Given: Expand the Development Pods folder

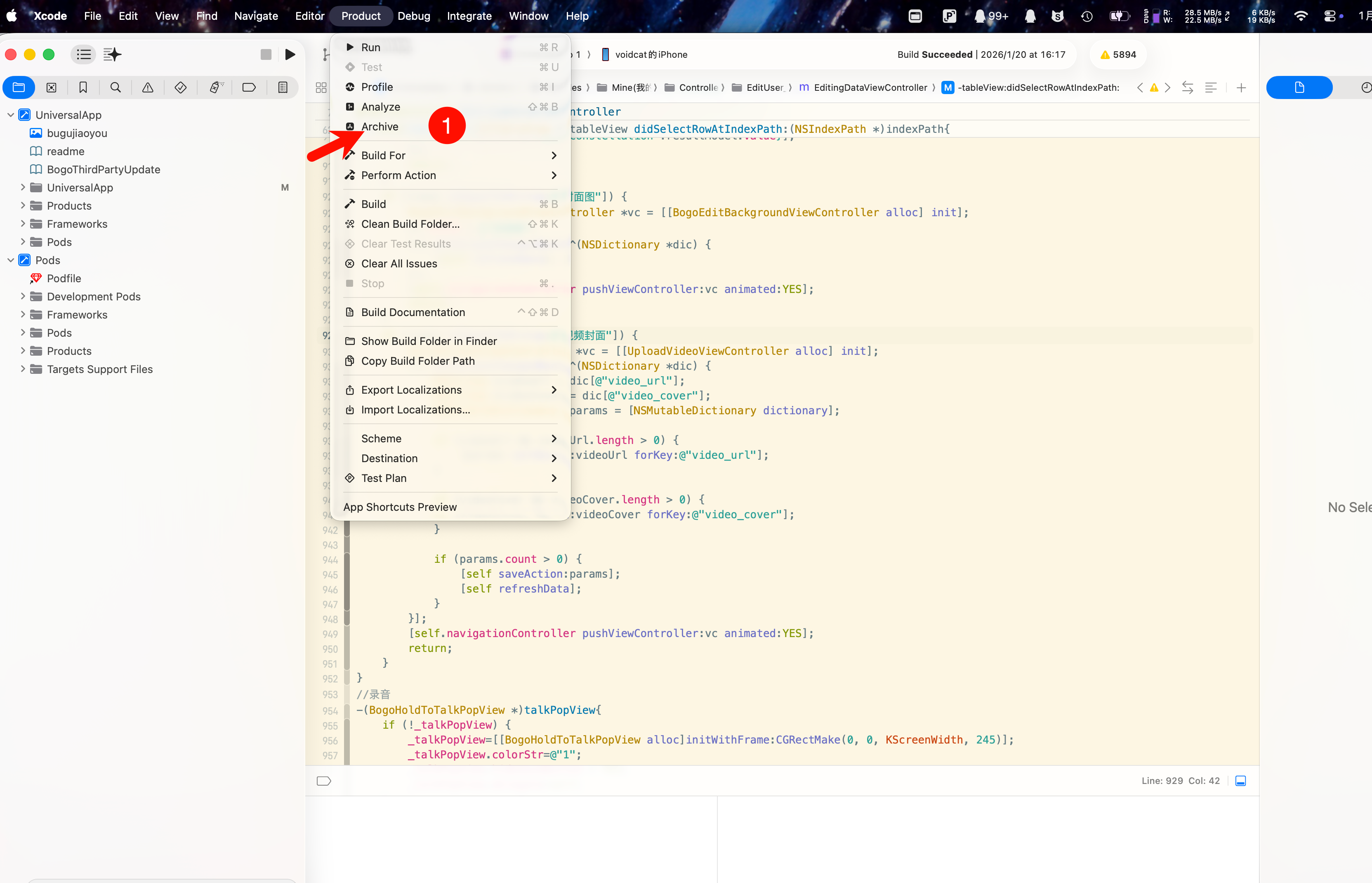Looking at the screenshot, I should pyautogui.click(x=23, y=296).
